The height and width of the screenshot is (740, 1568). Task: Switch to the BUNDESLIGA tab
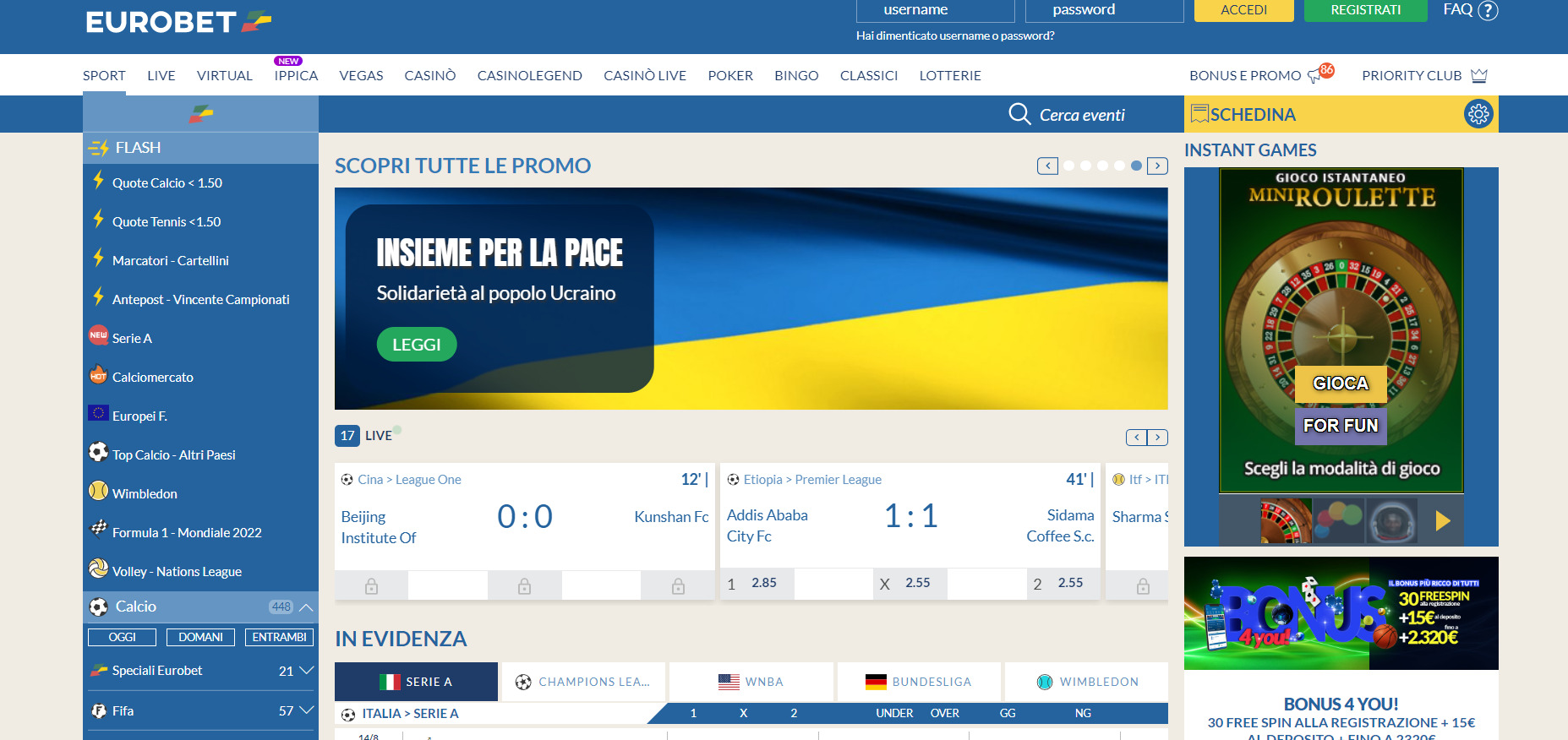[919, 682]
